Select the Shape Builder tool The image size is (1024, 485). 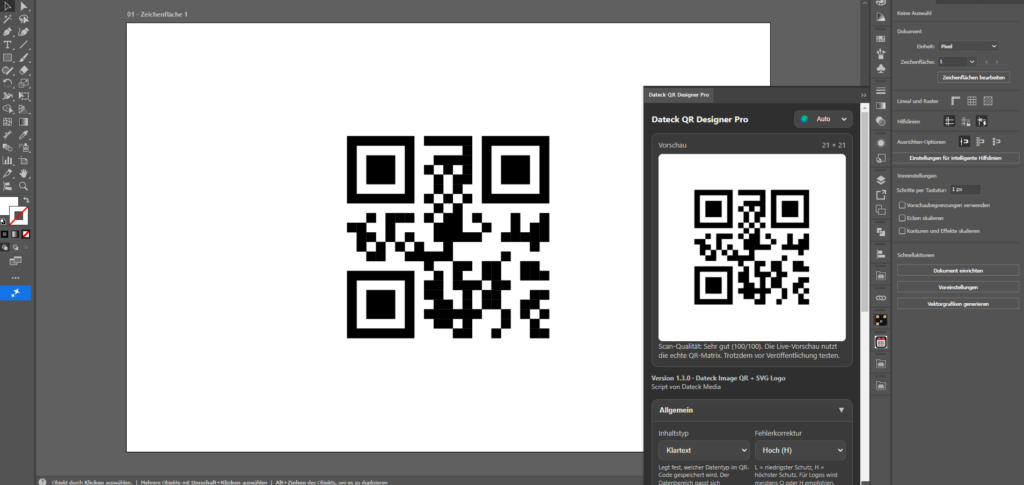[x=8, y=109]
